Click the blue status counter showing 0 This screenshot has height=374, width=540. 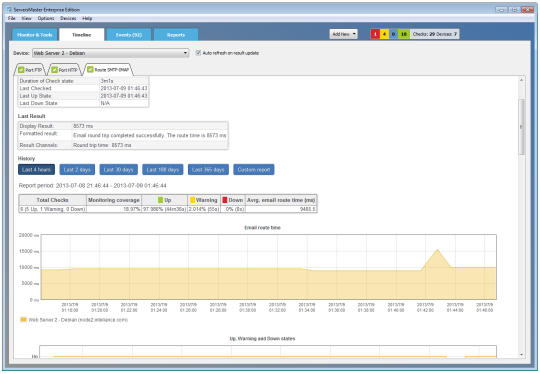click(x=393, y=34)
